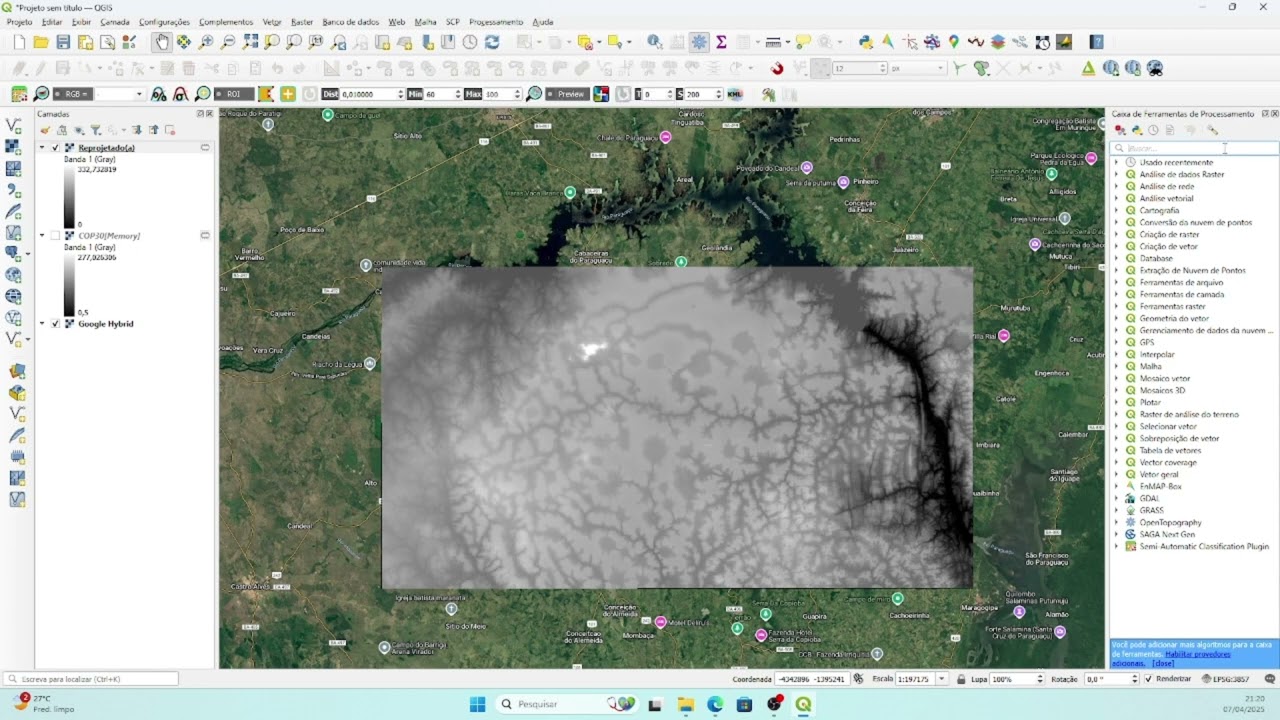Open the Processamento menu
Image resolution: width=1280 pixels, height=720 pixels.
[496, 21]
